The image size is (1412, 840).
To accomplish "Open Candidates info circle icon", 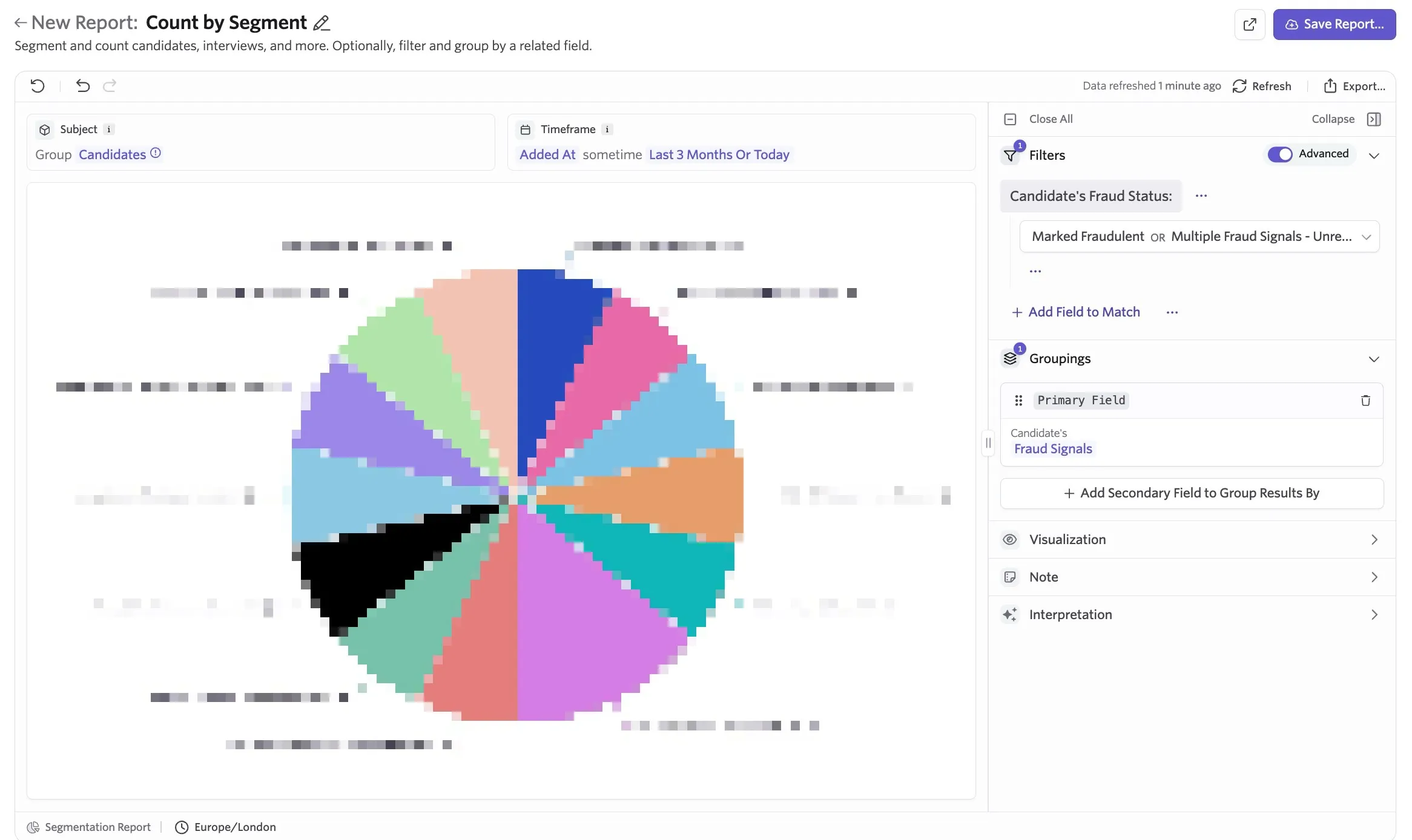I will click(x=156, y=153).
